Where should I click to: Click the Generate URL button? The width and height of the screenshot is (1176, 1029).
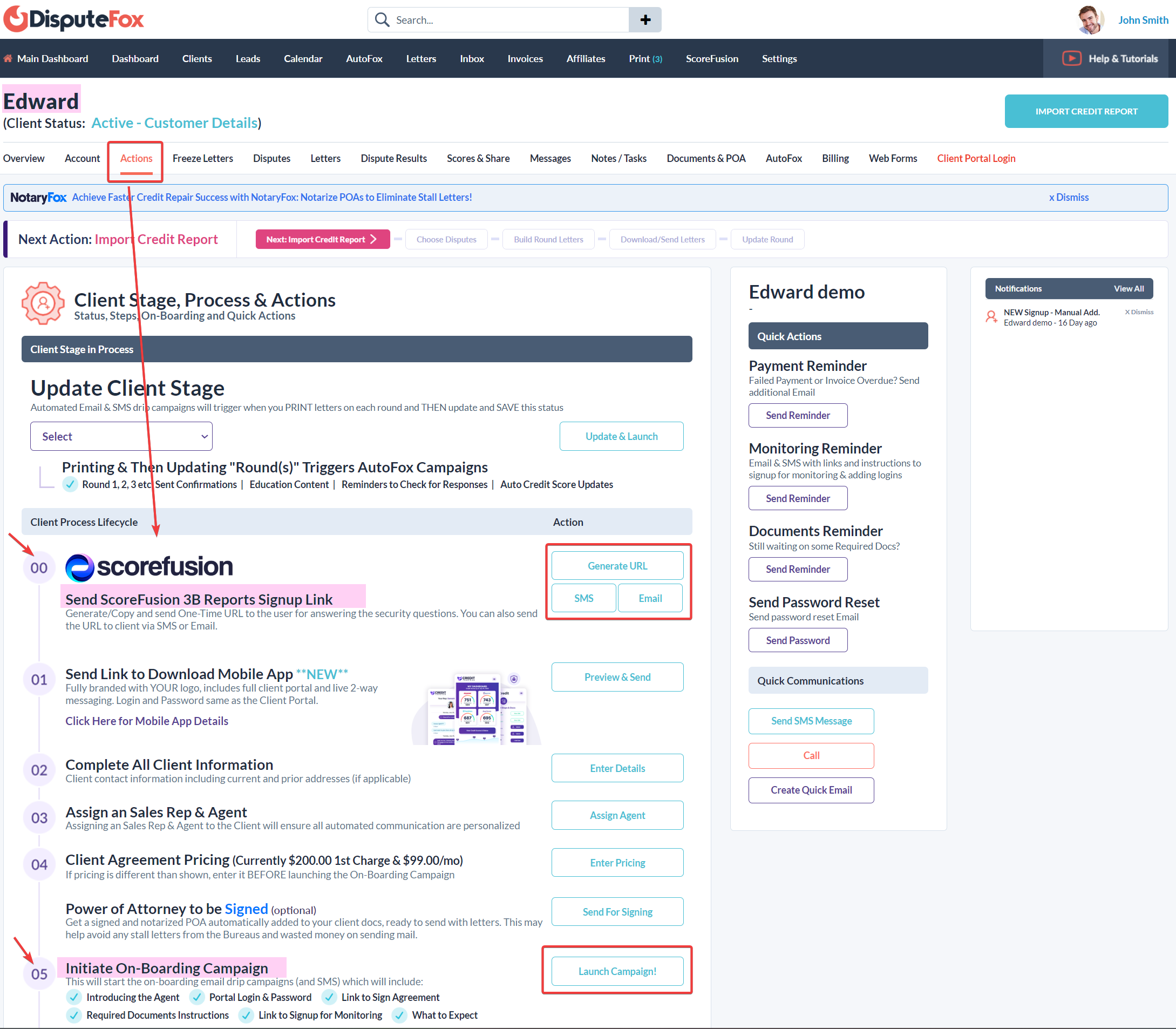click(x=617, y=566)
